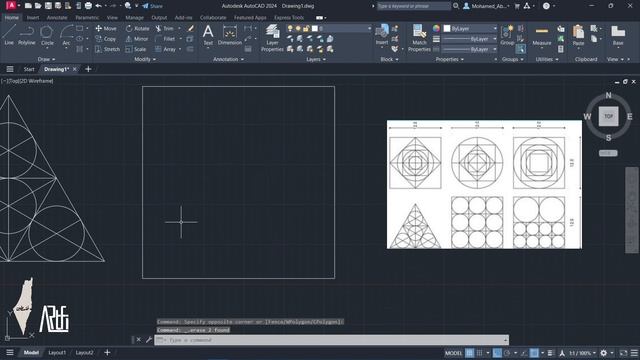640x360 pixels.
Task: Select the Polyline tool
Action: pos(27,34)
